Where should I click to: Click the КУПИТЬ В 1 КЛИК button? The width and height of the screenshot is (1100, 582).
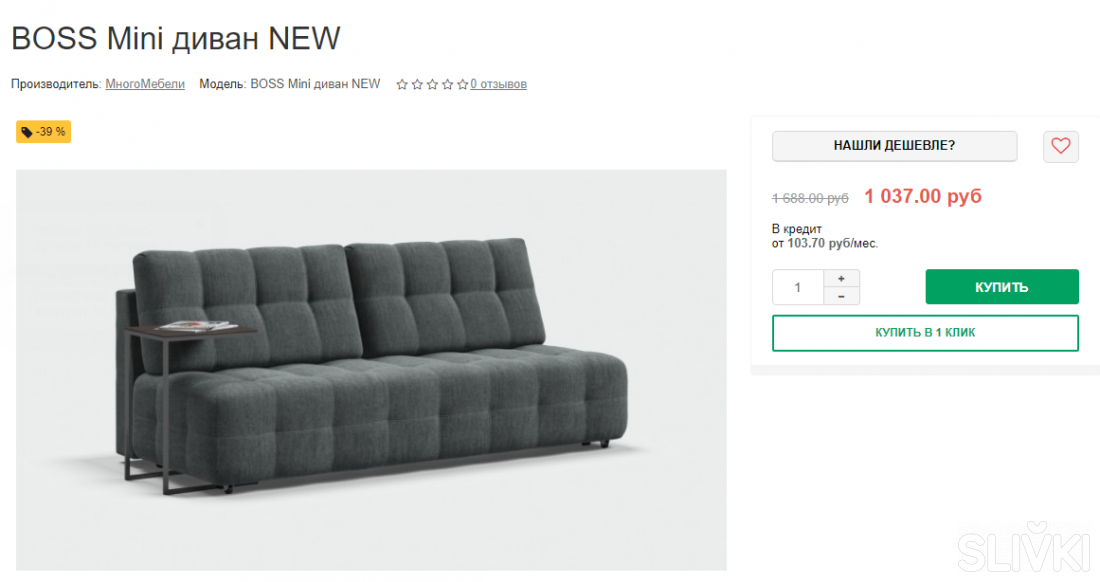click(x=925, y=333)
